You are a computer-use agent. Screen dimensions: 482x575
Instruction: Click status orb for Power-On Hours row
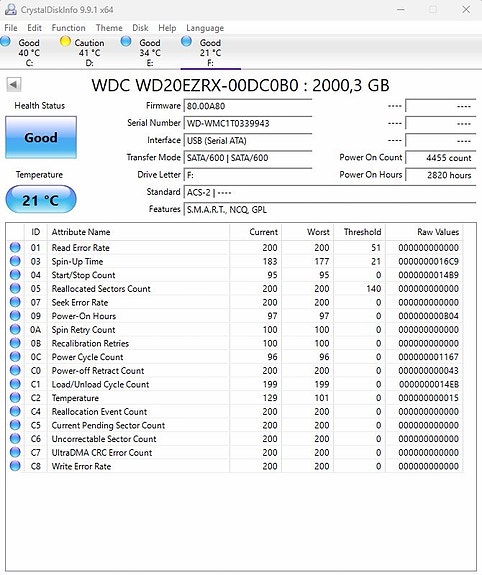(x=15, y=315)
